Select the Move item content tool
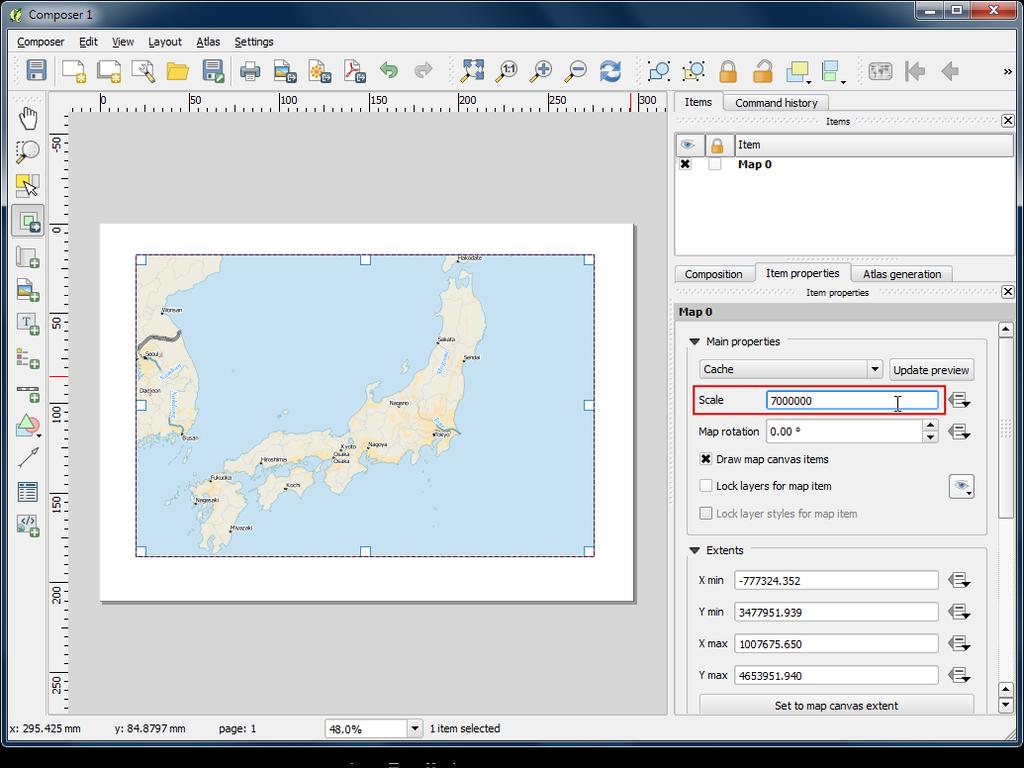 click(27, 221)
